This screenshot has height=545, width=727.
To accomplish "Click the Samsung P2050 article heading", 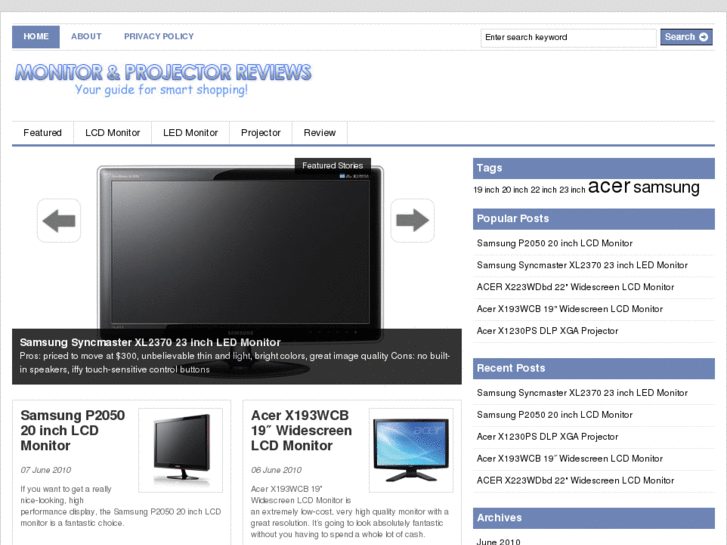I will click(x=72, y=430).
